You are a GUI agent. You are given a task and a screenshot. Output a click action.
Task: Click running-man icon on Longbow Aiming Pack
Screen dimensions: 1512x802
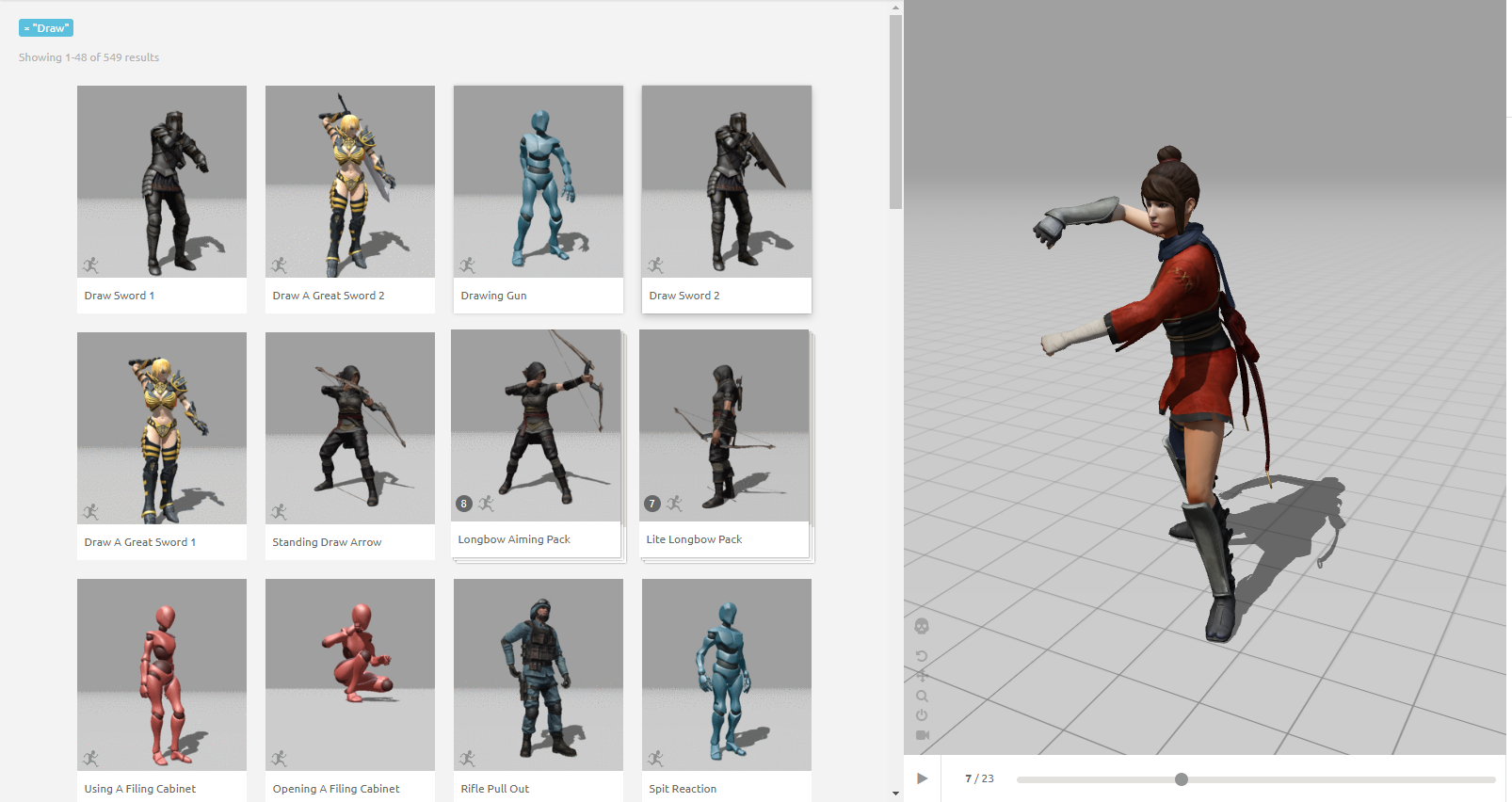(x=486, y=504)
